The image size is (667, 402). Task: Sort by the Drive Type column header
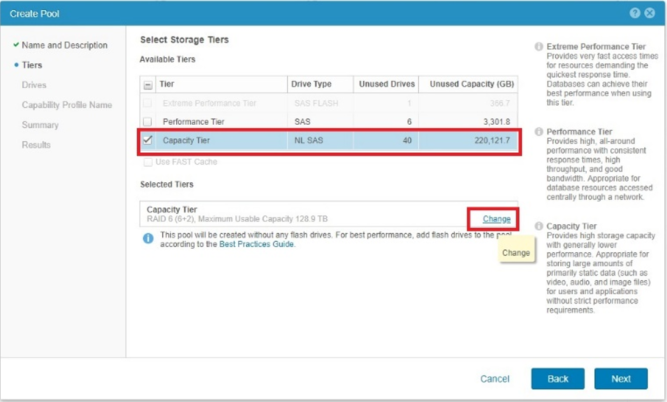click(x=310, y=85)
